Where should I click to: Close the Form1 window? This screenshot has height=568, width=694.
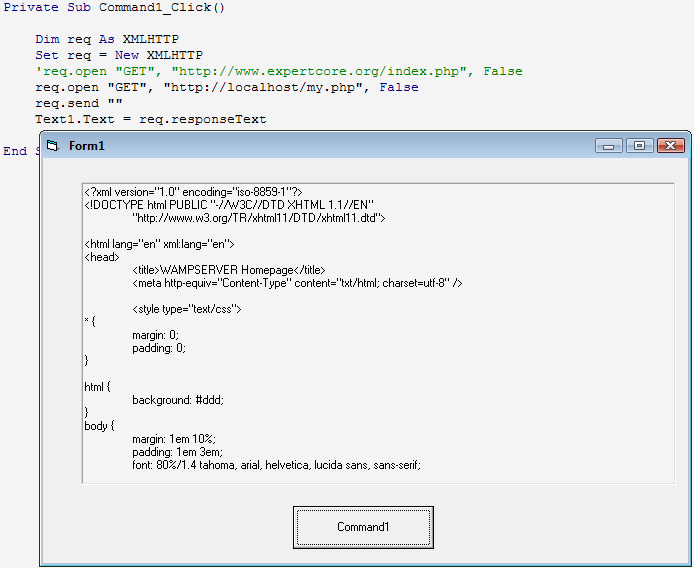click(x=670, y=146)
